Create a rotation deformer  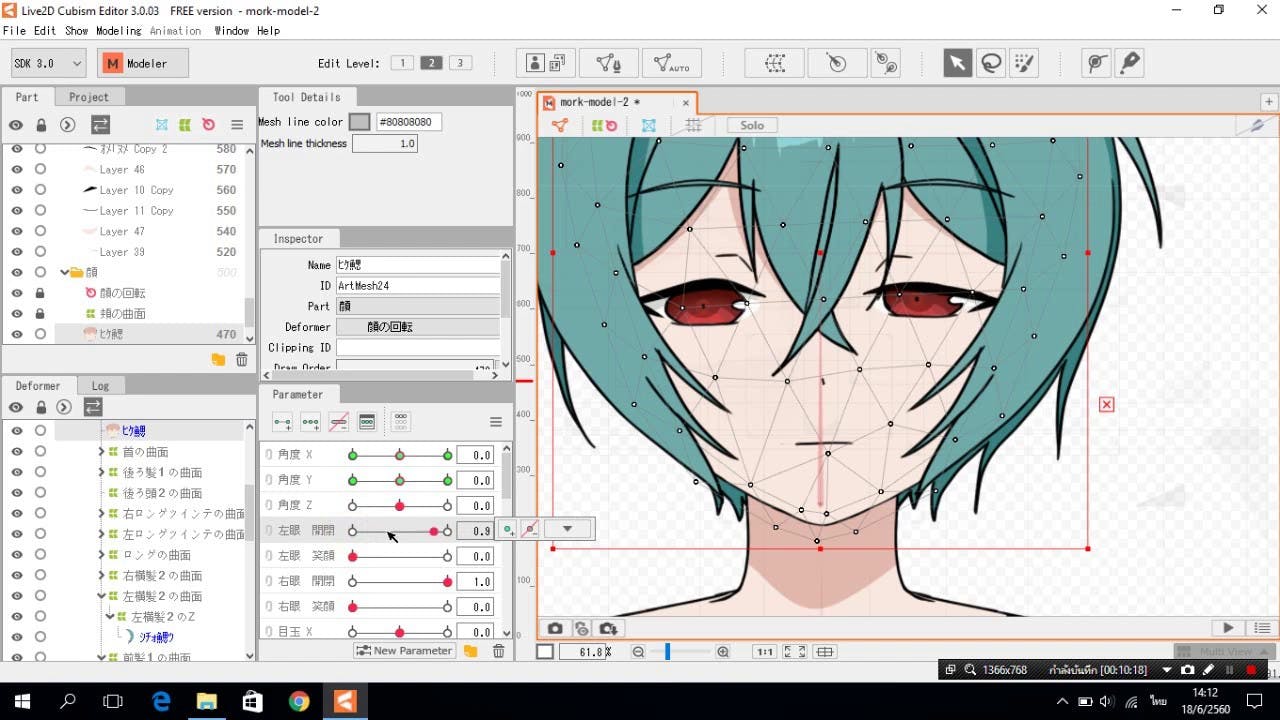click(x=837, y=63)
